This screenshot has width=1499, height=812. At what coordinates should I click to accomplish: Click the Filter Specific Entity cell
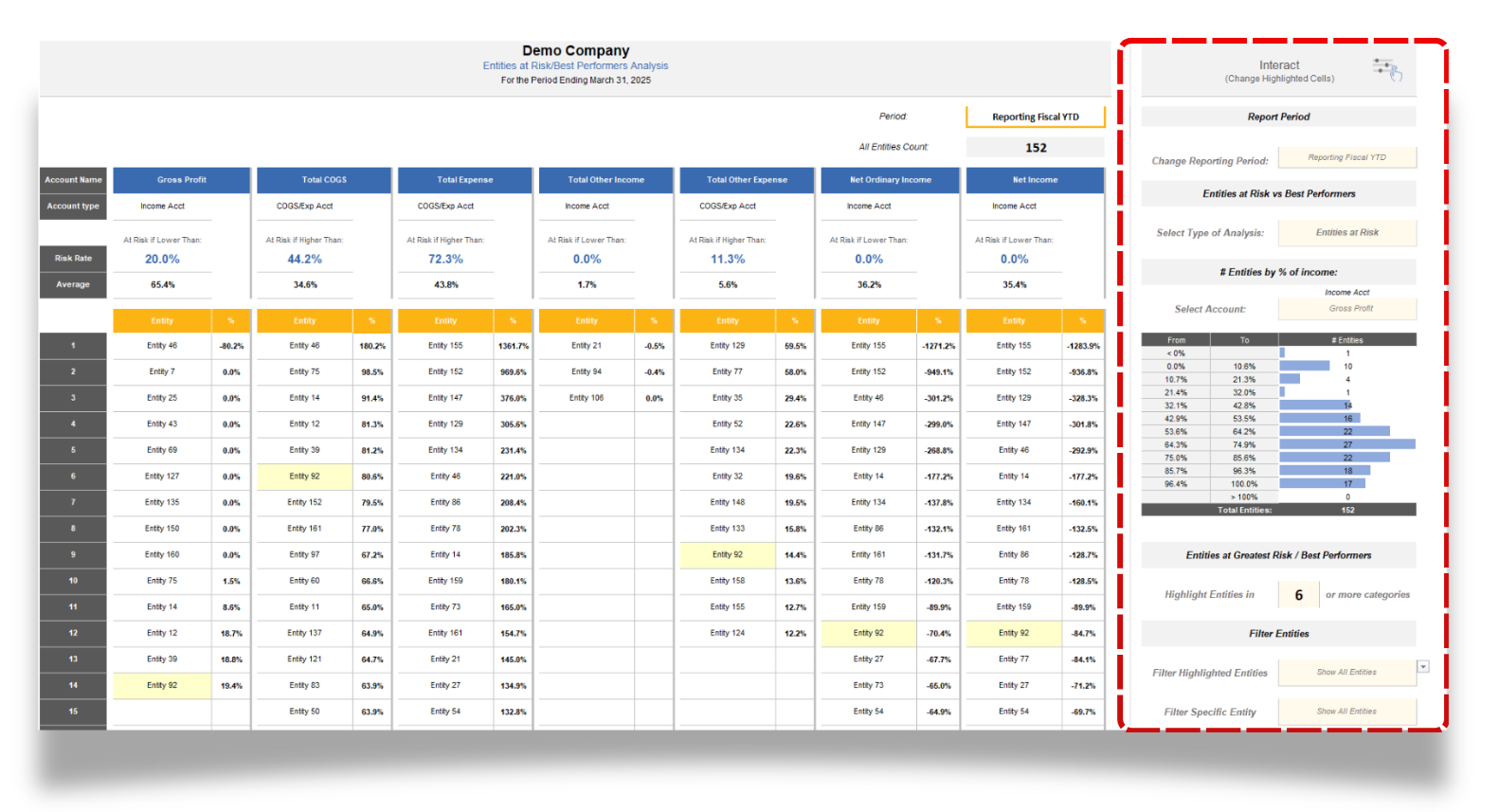[x=1346, y=712]
